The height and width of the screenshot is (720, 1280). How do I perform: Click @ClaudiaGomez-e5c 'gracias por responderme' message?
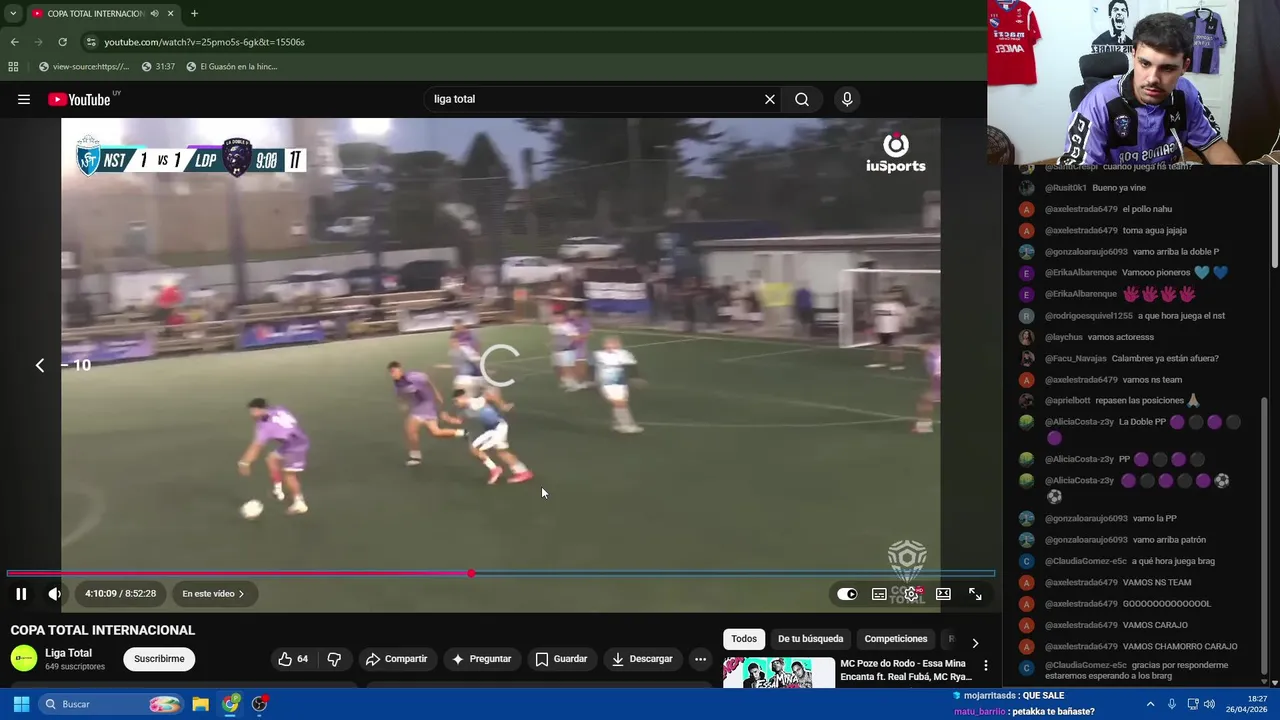pos(1136,669)
